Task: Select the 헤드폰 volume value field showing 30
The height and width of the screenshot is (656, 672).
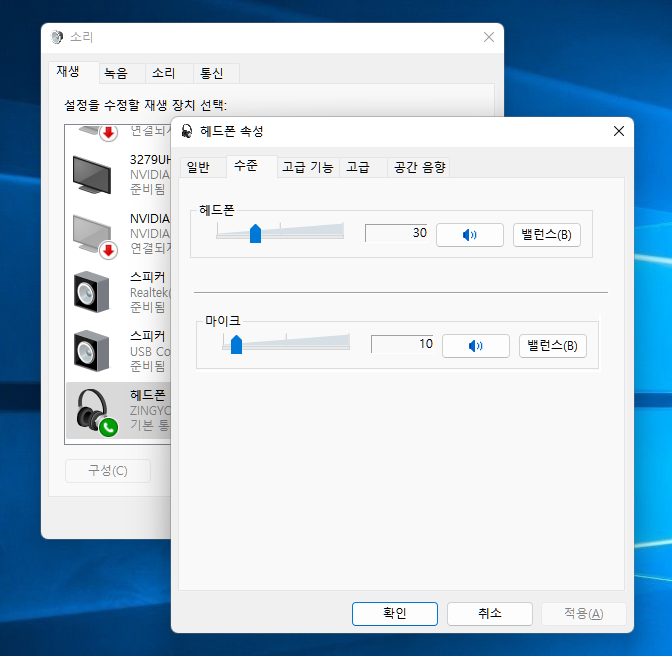Action: [396, 233]
